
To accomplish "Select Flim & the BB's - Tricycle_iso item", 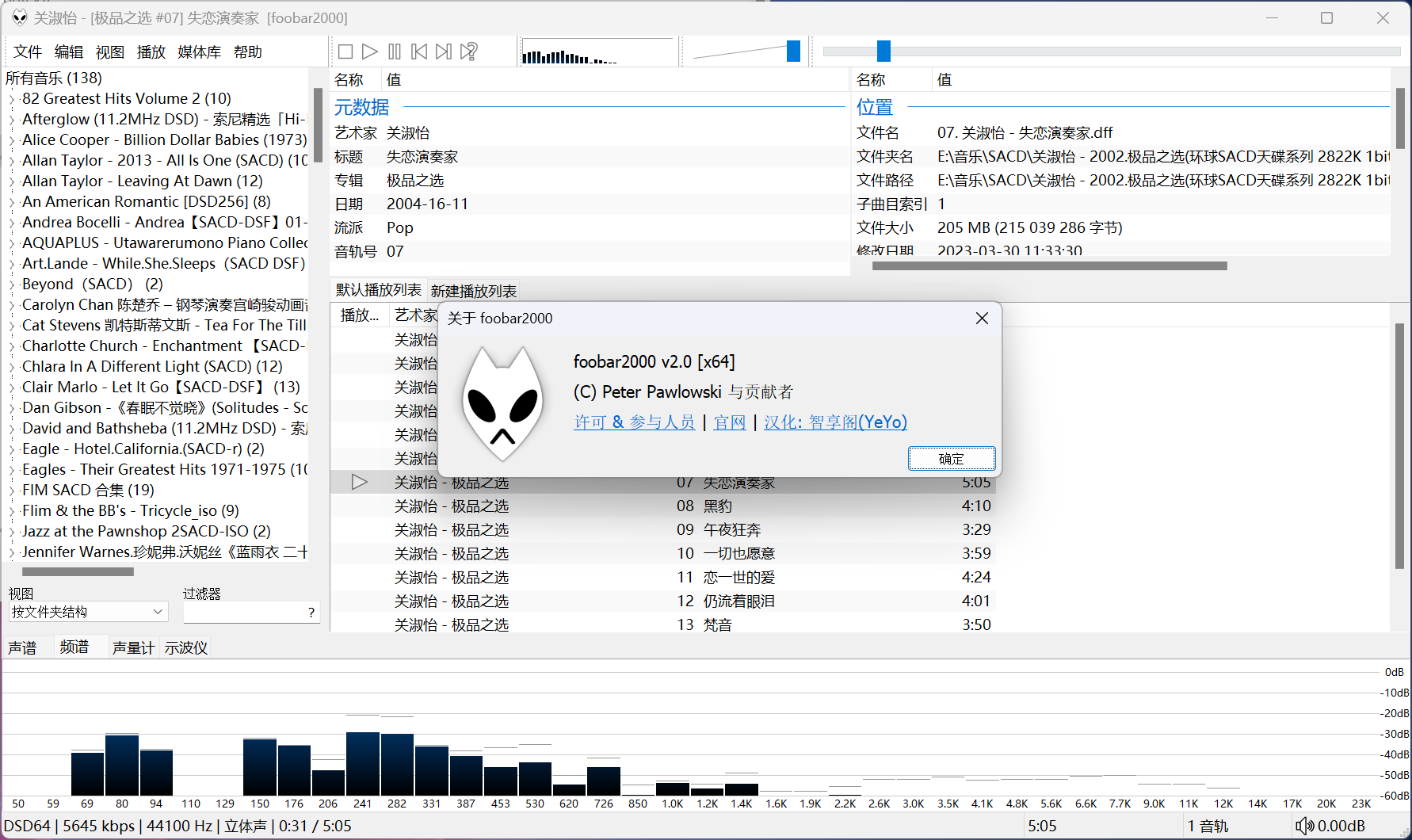I will coord(131,510).
